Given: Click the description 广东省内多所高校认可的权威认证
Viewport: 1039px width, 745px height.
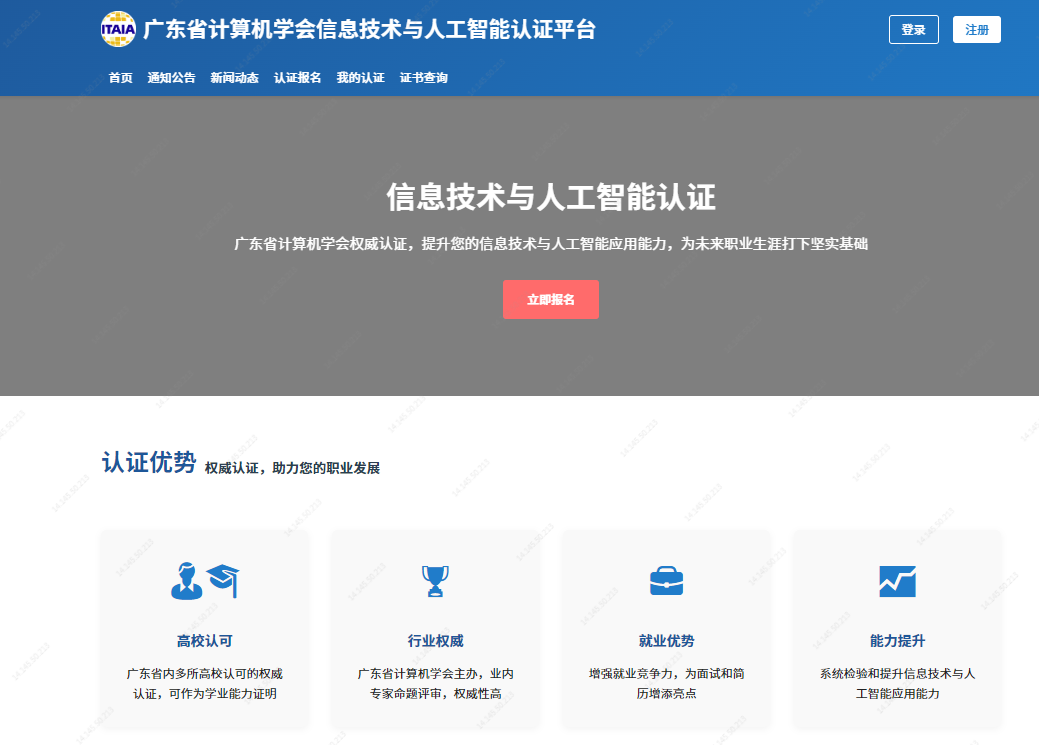Looking at the screenshot, I should click(205, 683).
